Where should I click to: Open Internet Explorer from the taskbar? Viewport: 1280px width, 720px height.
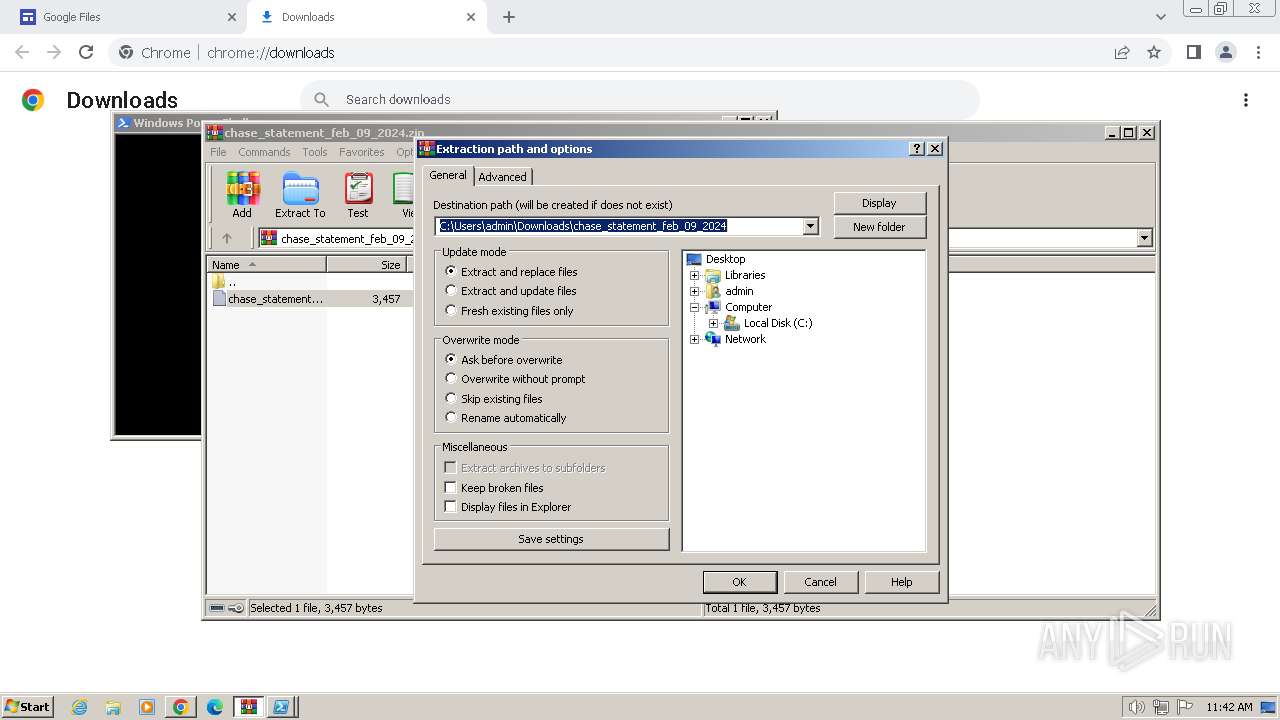tap(80, 707)
